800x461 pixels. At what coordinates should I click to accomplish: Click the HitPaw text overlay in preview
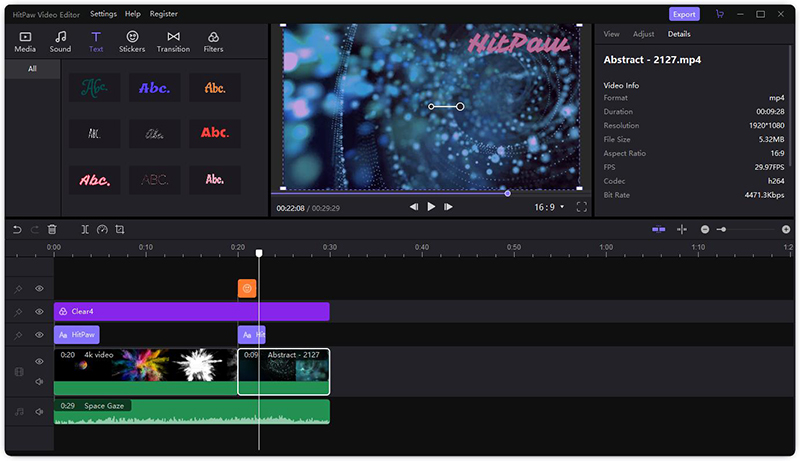pos(518,42)
